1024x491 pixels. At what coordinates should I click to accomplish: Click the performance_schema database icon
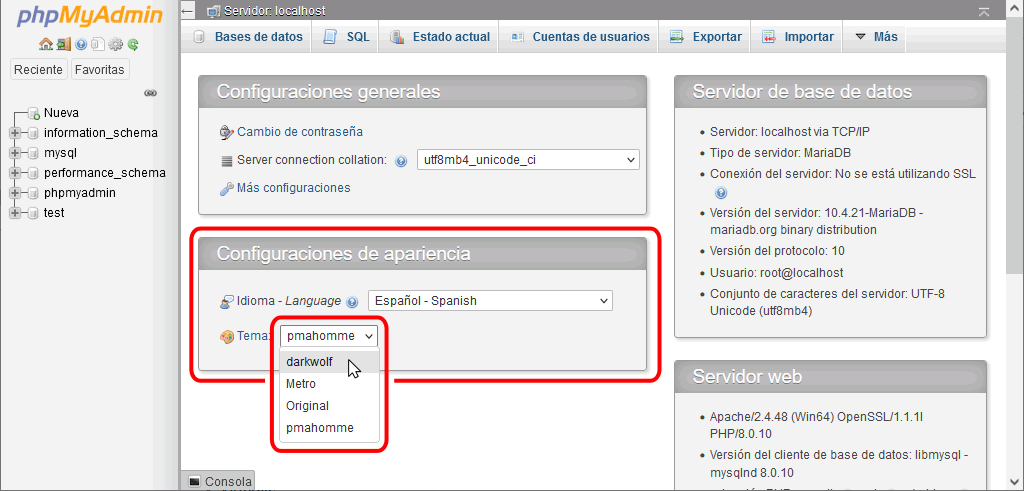click(x=34, y=174)
